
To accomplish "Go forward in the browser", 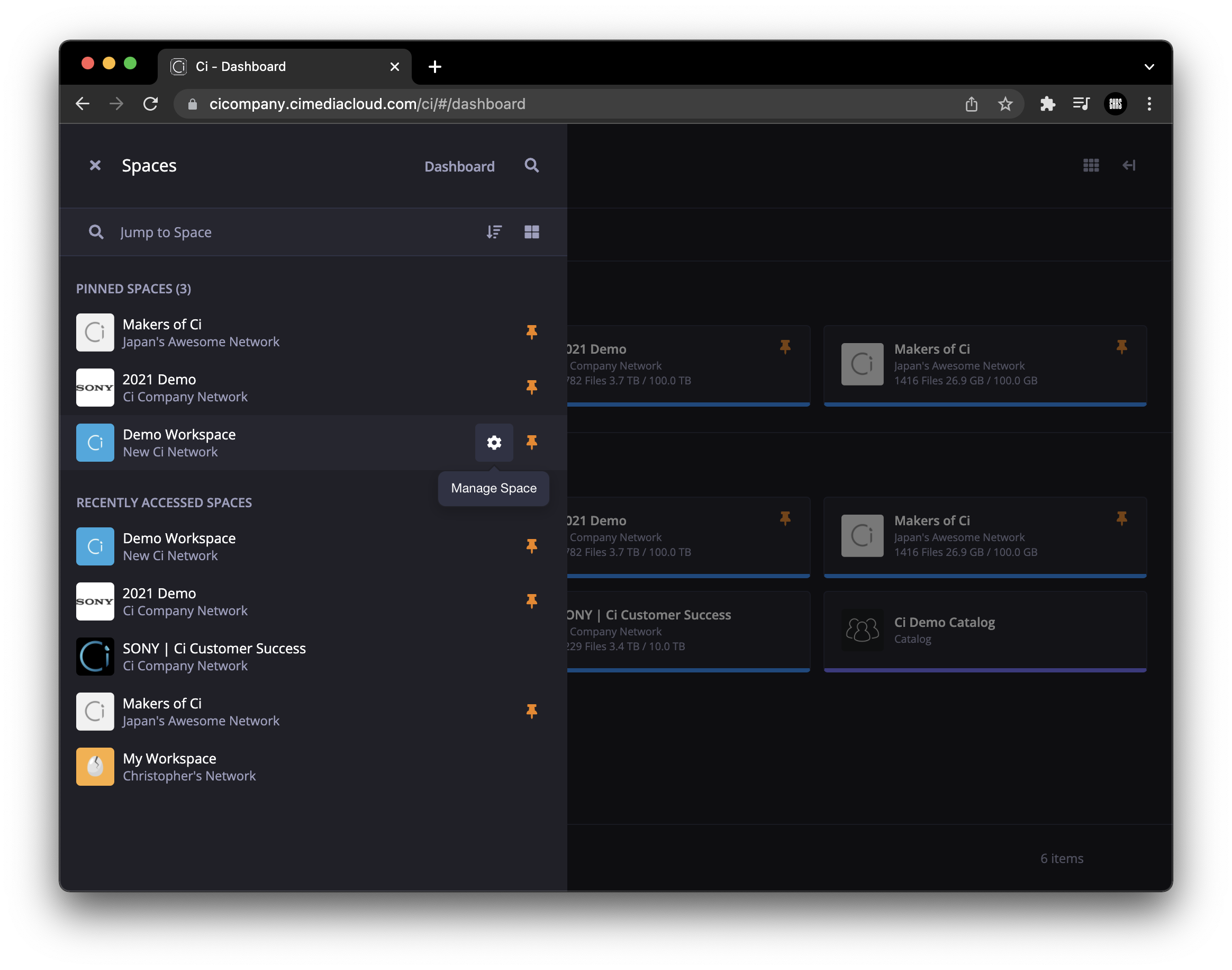I will [116, 103].
